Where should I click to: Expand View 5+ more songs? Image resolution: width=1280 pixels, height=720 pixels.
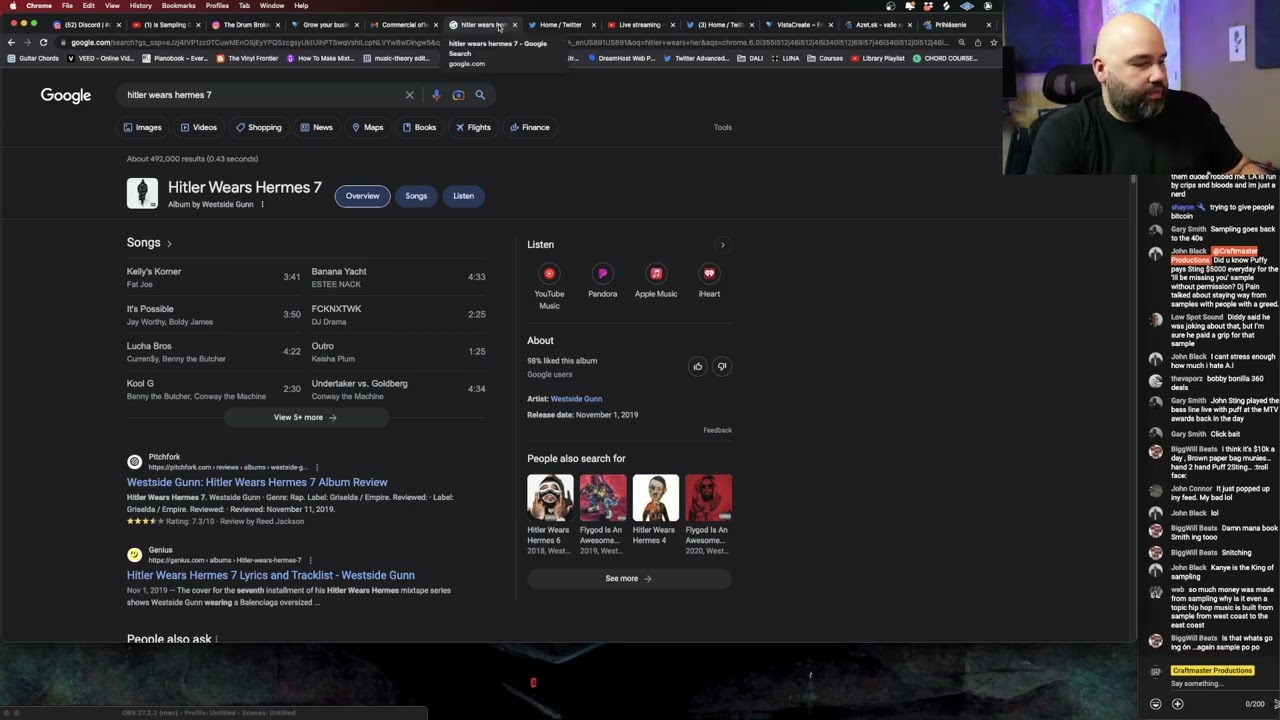pos(305,417)
